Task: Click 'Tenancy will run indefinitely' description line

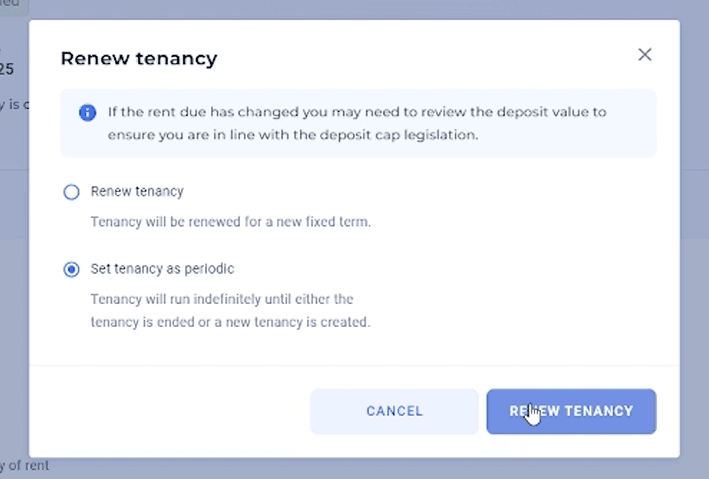Action: click(222, 299)
